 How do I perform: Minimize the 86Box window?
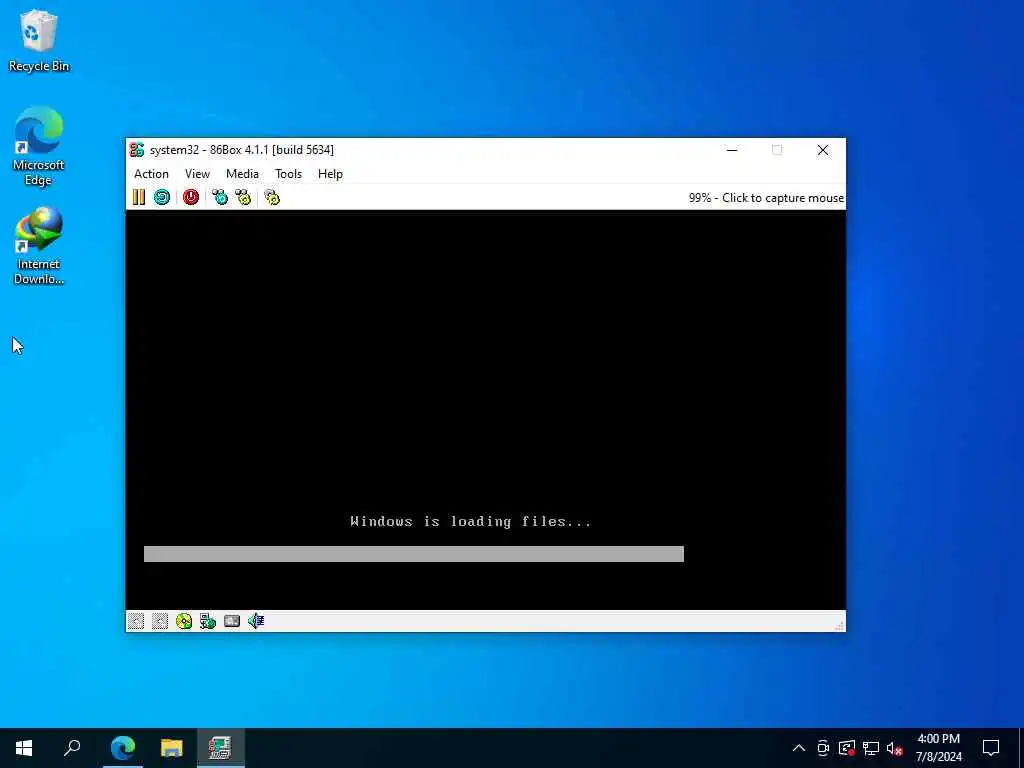732,150
